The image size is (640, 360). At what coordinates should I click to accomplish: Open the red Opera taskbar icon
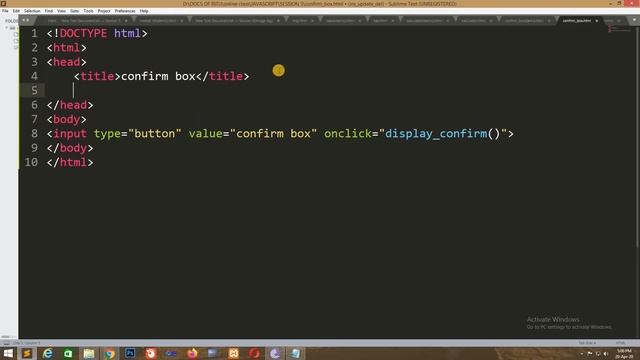(254, 353)
